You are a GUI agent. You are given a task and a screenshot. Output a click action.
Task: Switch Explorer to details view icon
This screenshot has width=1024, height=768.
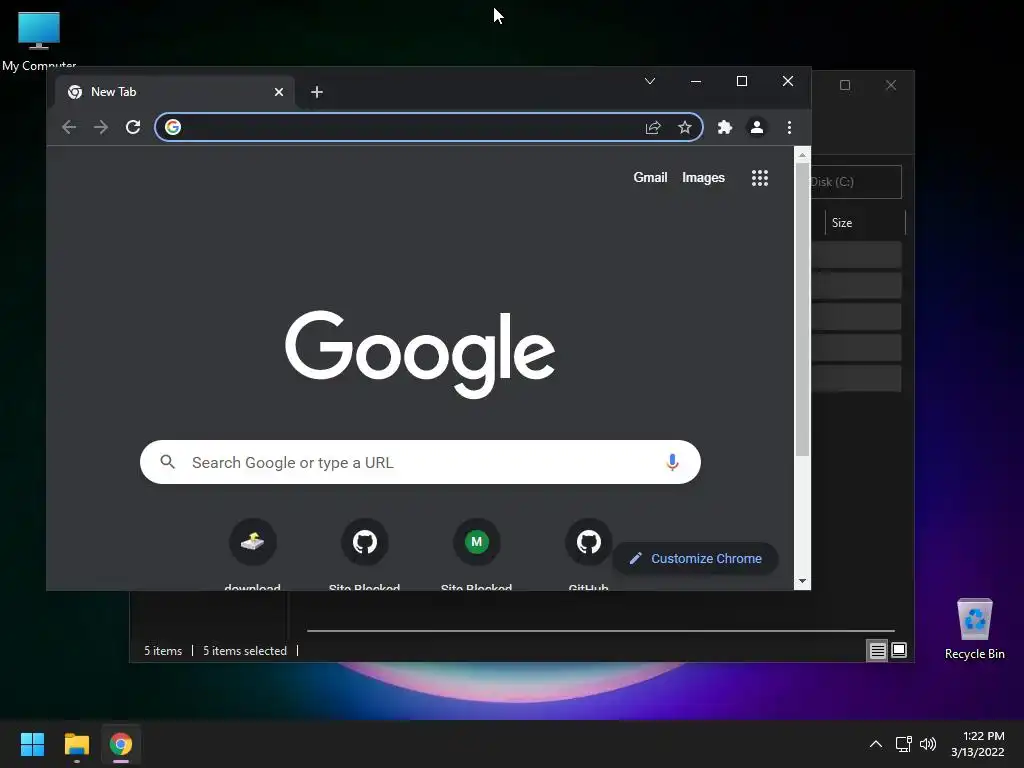pyautogui.click(x=877, y=650)
